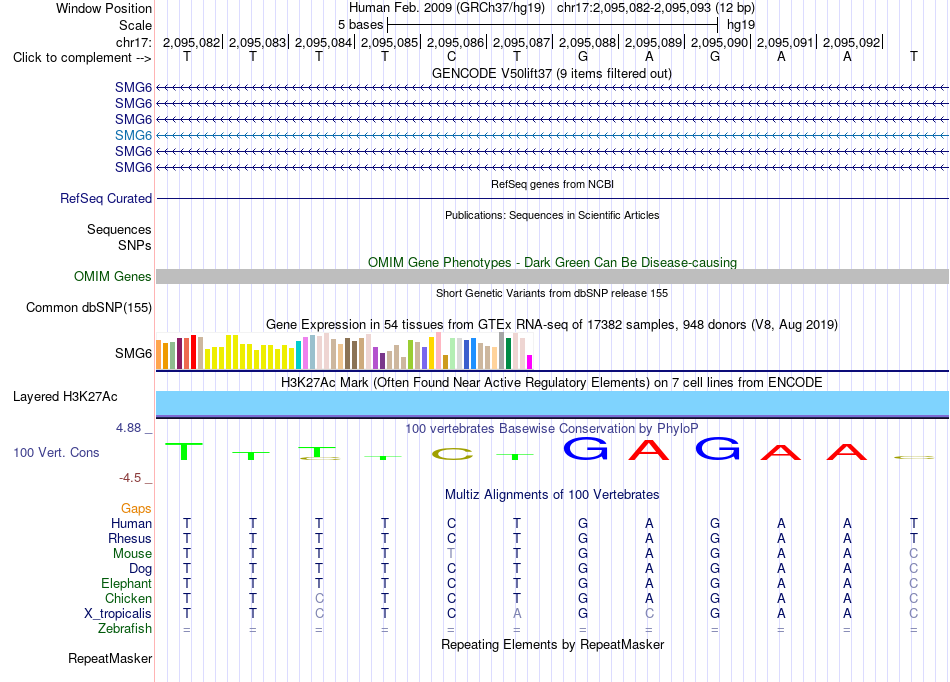Click the -4.5 PhyloP lower scale value
The height and width of the screenshot is (682, 950).
click(x=130, y=478)
